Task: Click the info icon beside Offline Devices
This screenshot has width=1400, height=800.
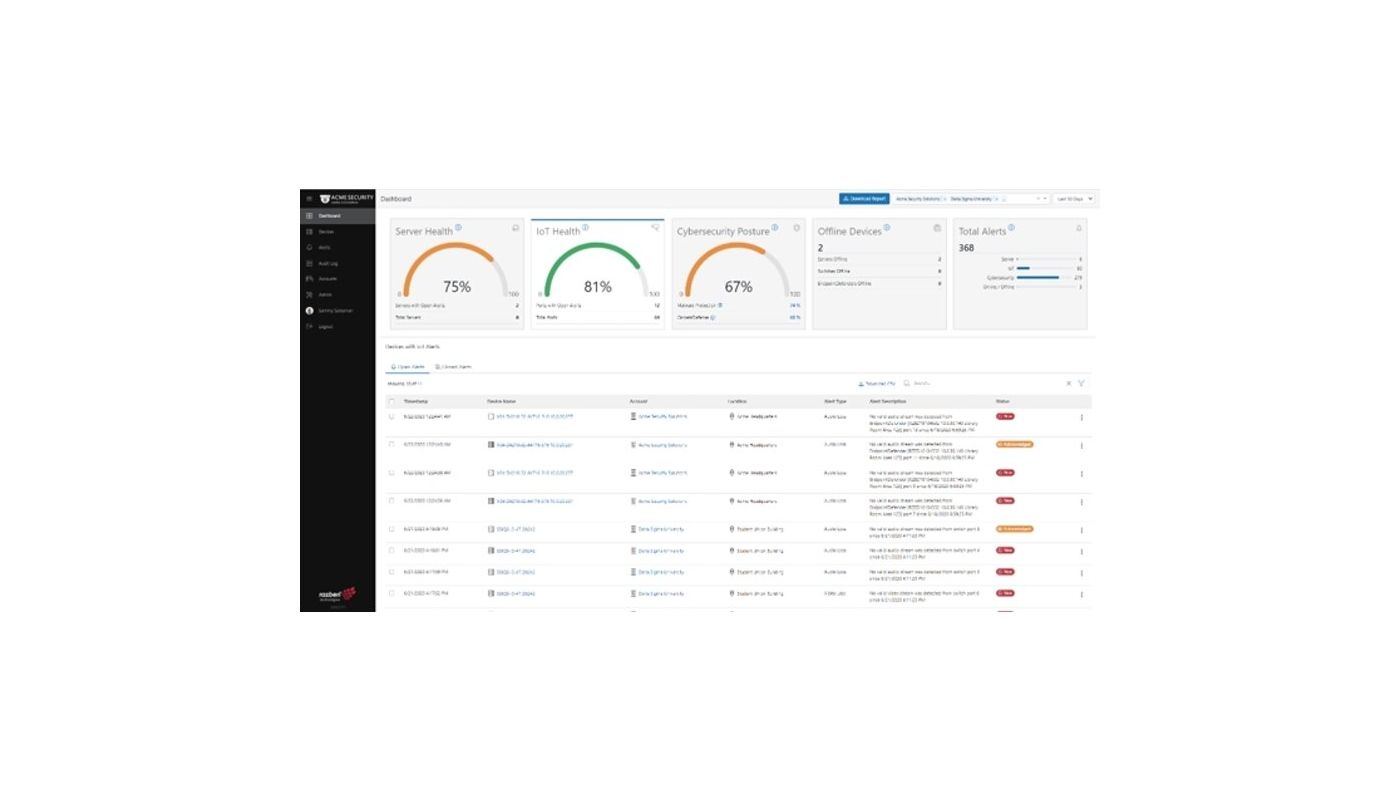Action: pyautogui.click(x=887, y=228)
